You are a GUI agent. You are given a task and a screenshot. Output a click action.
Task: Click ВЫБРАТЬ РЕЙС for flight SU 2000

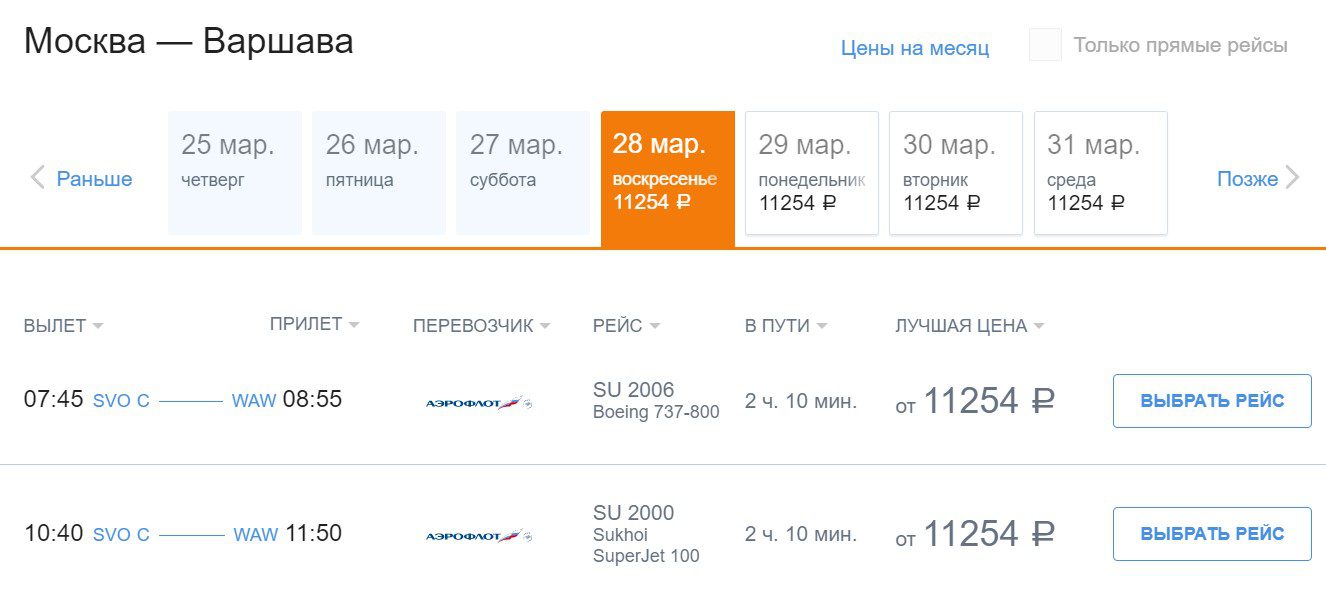pyautogui.click(x=1212, y=534)
